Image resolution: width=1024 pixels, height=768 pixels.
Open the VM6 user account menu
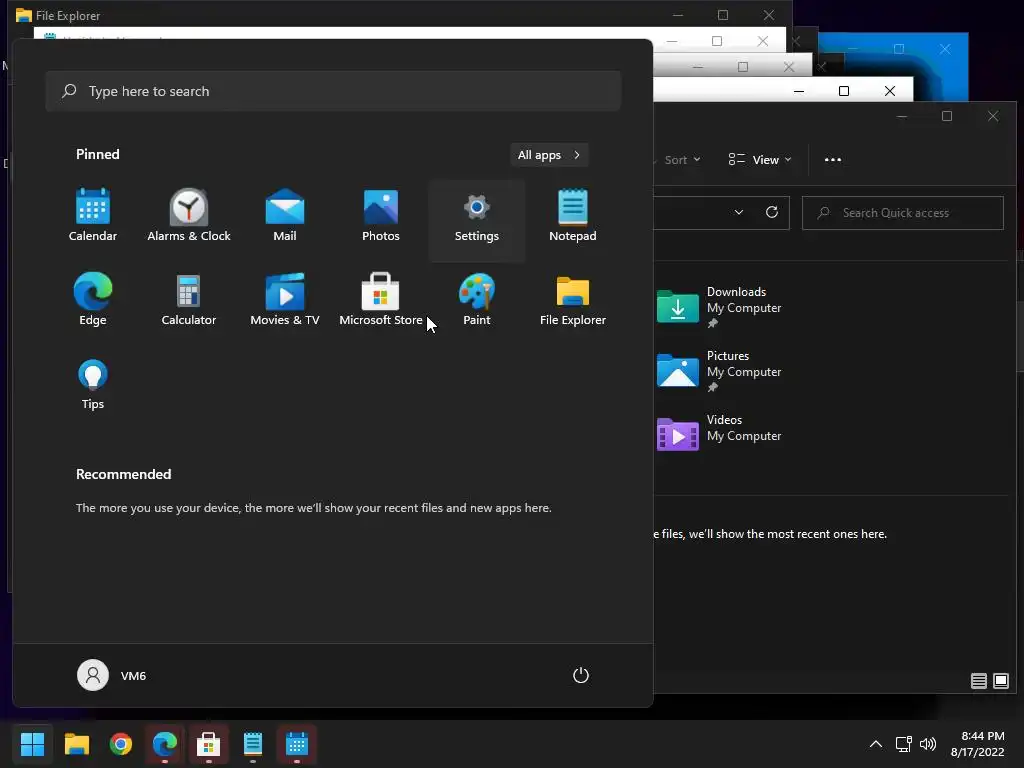(112, 675)
